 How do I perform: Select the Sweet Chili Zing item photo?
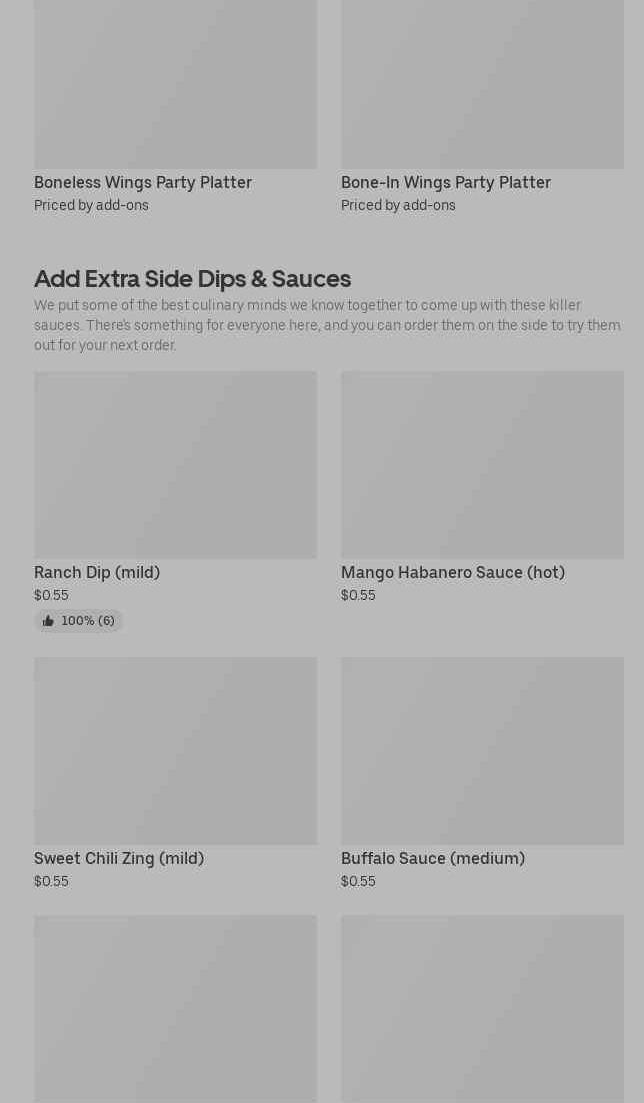tap(175, 751)
